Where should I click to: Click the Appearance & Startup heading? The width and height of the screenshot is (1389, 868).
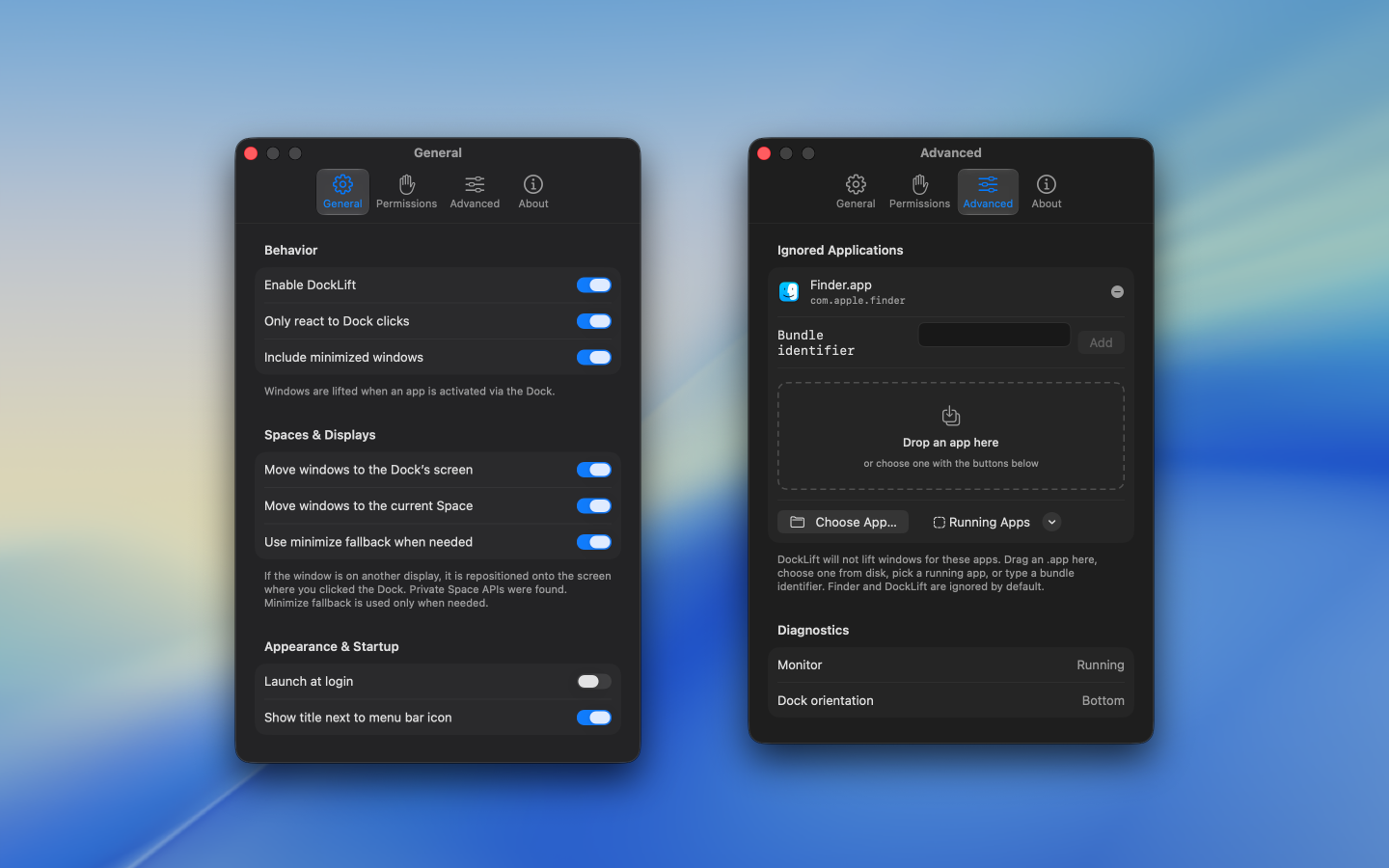point(332,646)
